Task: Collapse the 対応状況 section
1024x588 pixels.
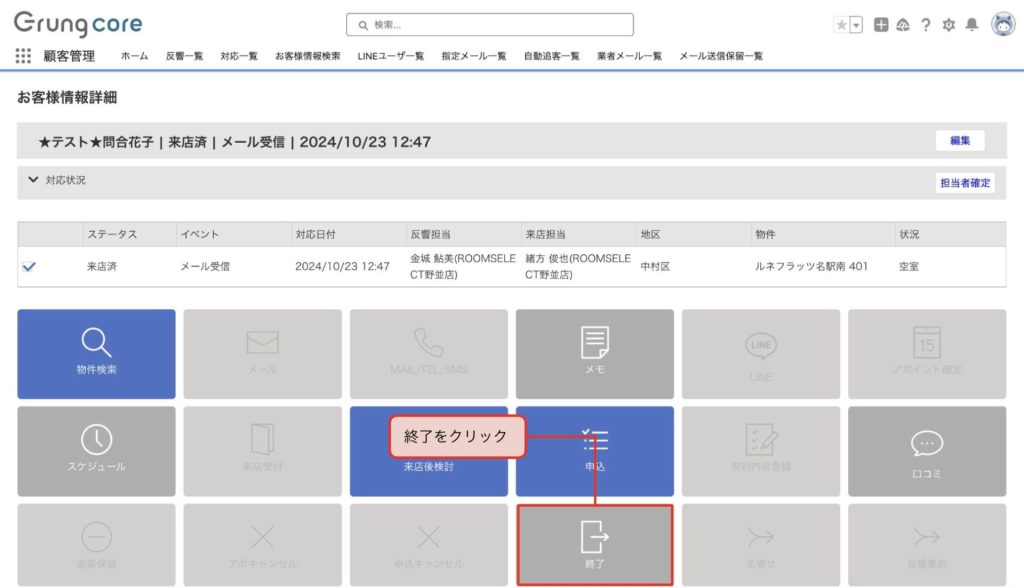Action: point(34,180)
